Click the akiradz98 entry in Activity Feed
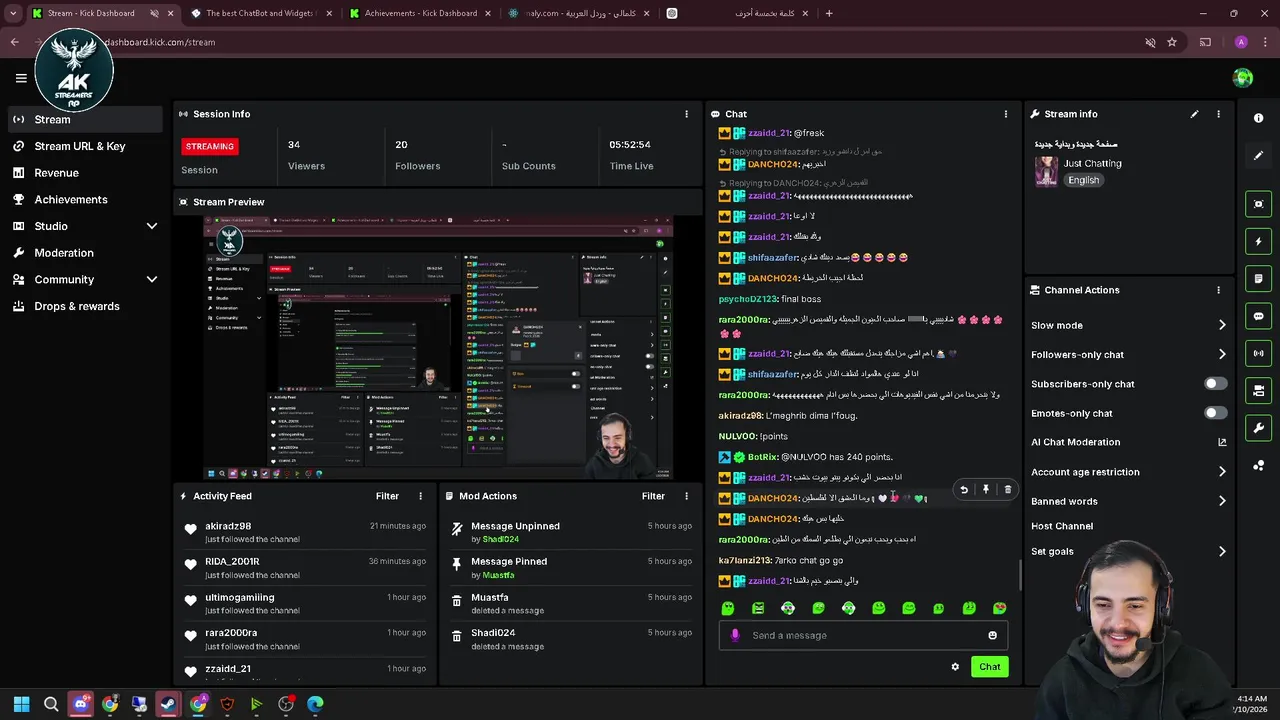The image size is (1280, 720). (305, 532)
